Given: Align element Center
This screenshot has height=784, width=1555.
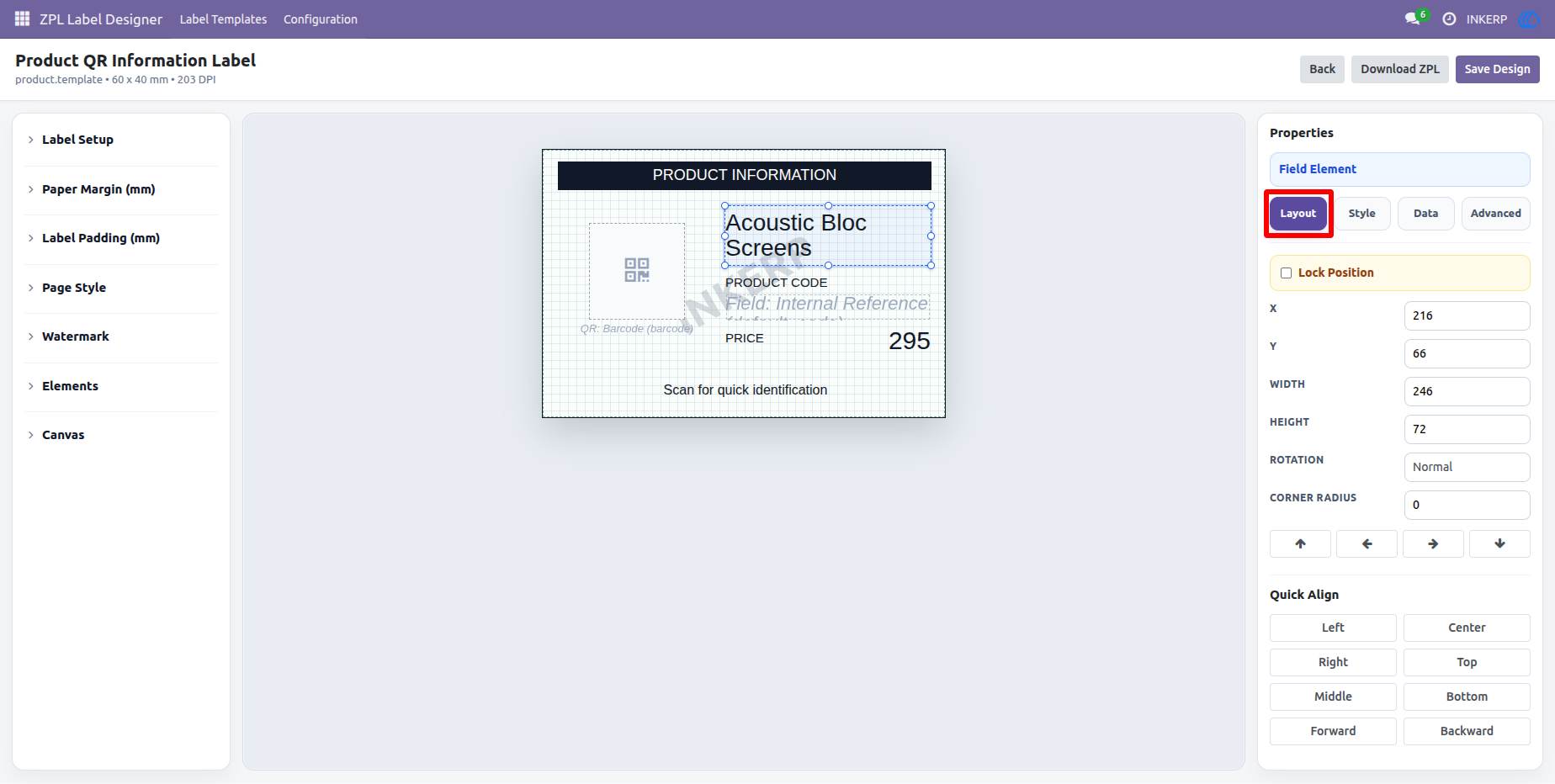Looking at the screenshot, I should [1467, 628].
